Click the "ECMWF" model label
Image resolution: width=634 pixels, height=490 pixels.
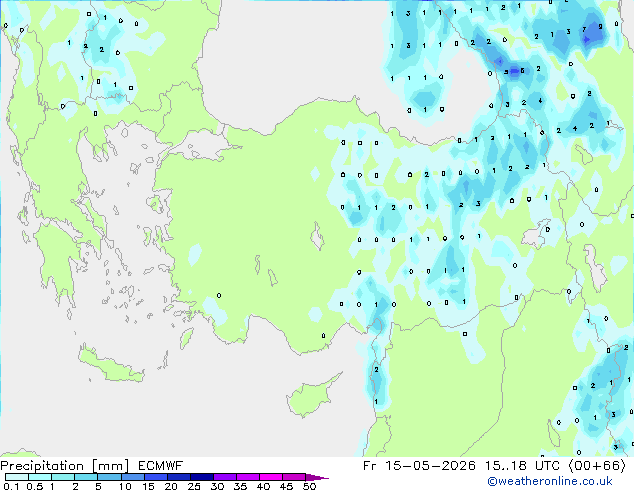click(x=161, y=466)
